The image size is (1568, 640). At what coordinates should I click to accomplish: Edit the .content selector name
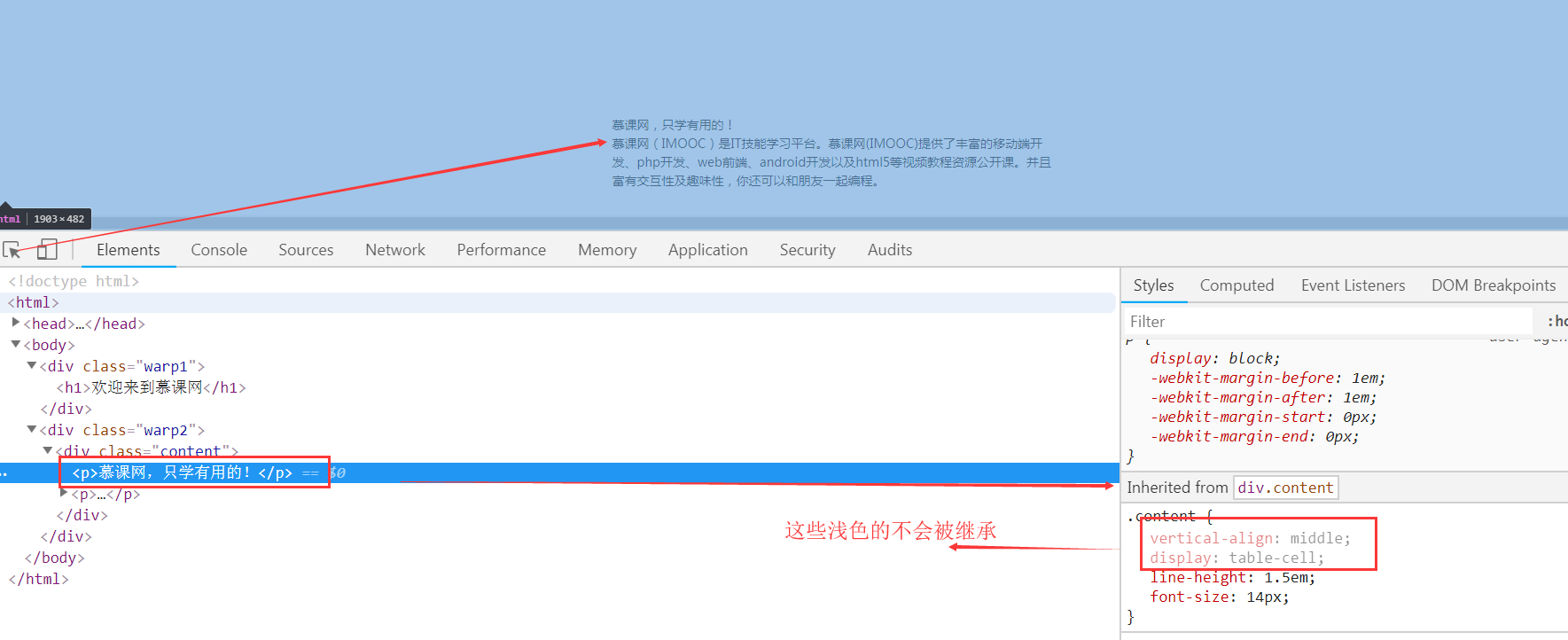tap(1161, 516)
